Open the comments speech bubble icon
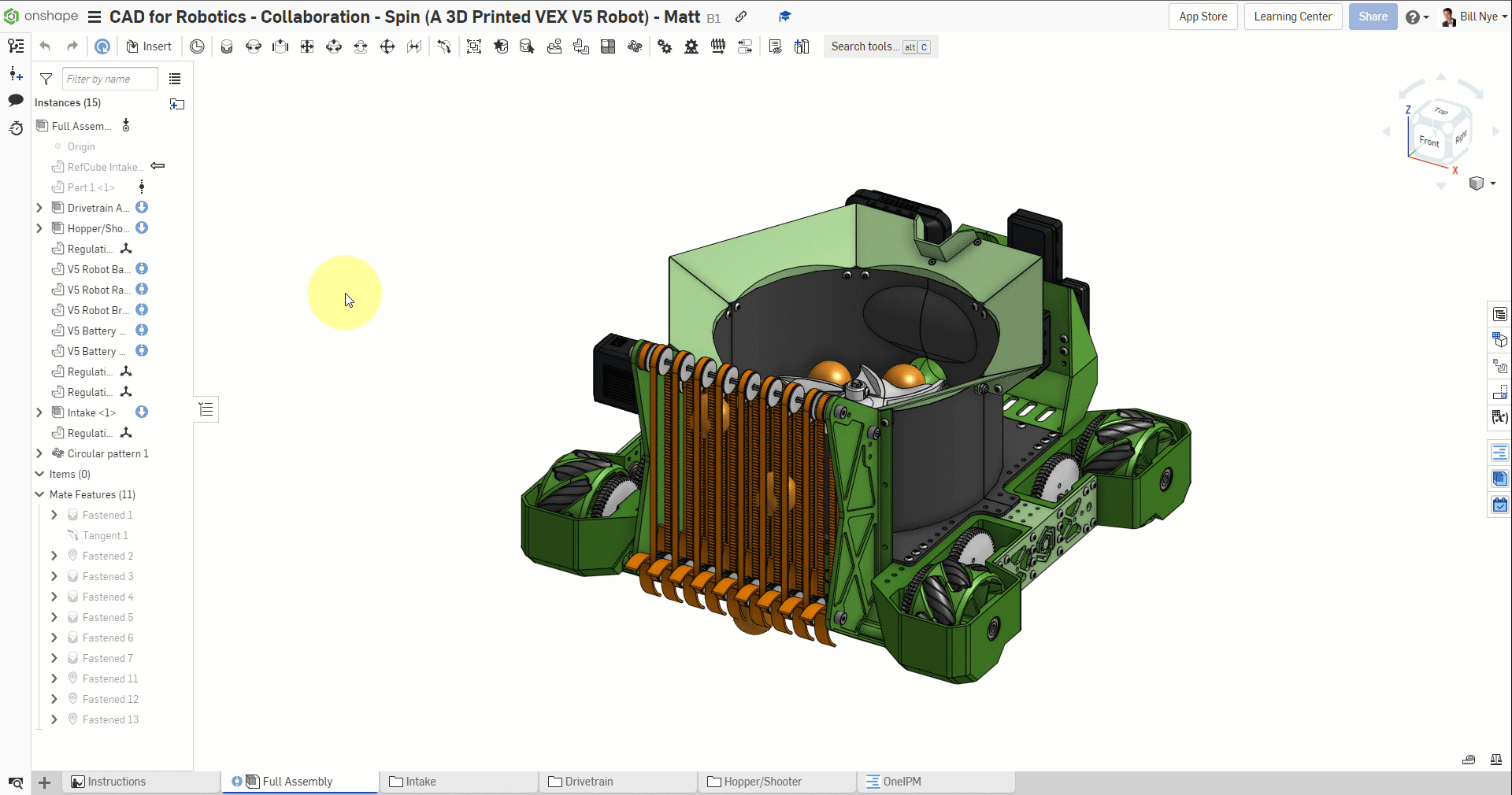 point(16,100)
